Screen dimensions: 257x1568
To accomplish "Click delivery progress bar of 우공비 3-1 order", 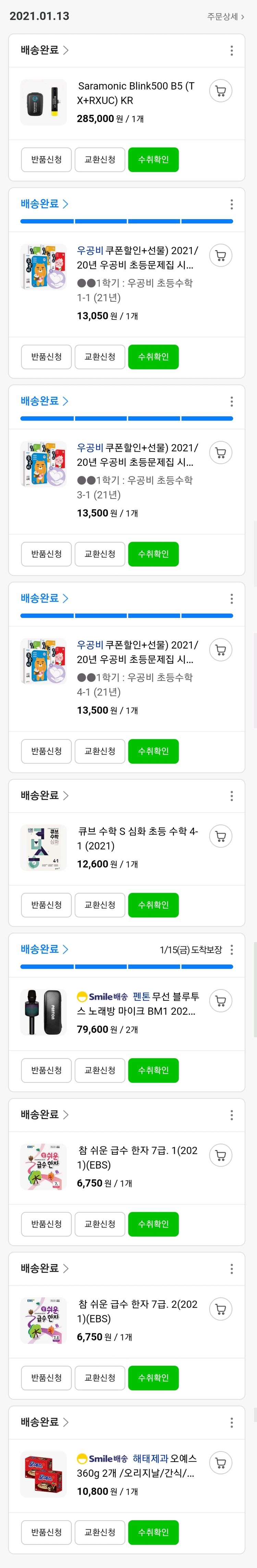I will pos(126,418).
